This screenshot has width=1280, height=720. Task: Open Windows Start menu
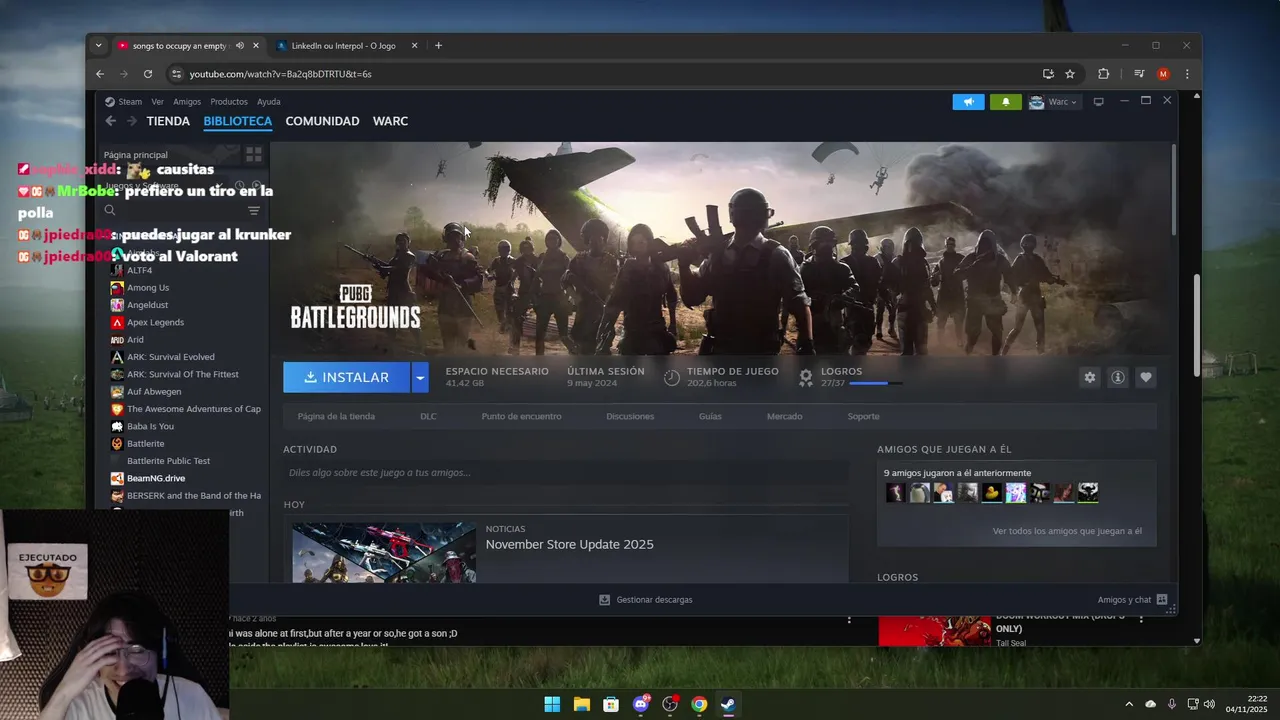click(552, 704)
